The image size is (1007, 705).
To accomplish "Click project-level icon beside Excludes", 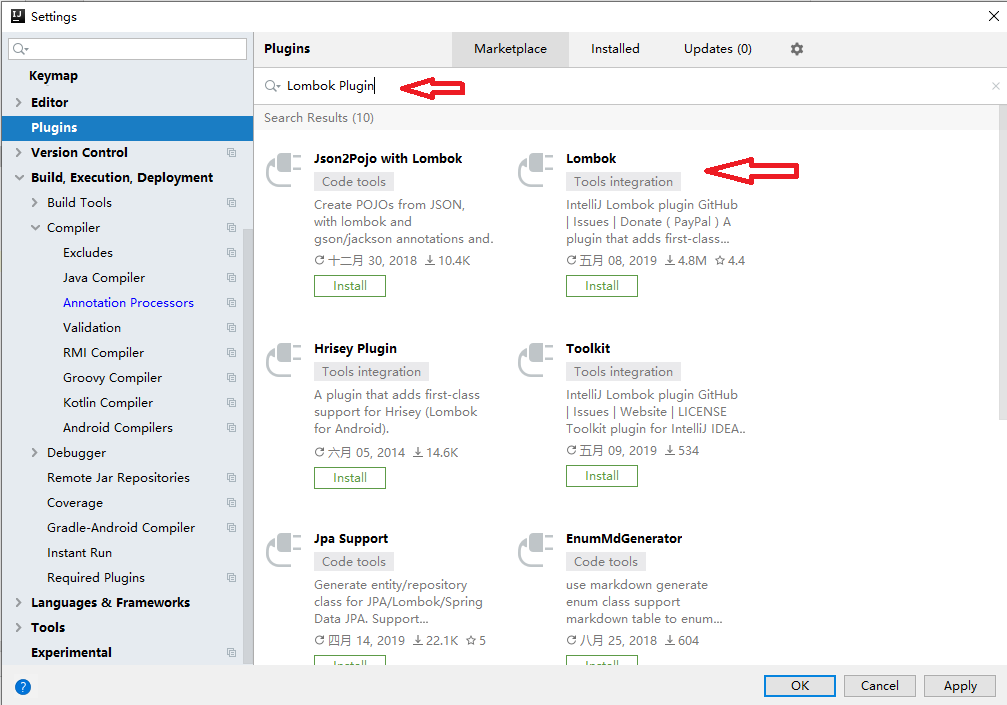I will (231, 253).
